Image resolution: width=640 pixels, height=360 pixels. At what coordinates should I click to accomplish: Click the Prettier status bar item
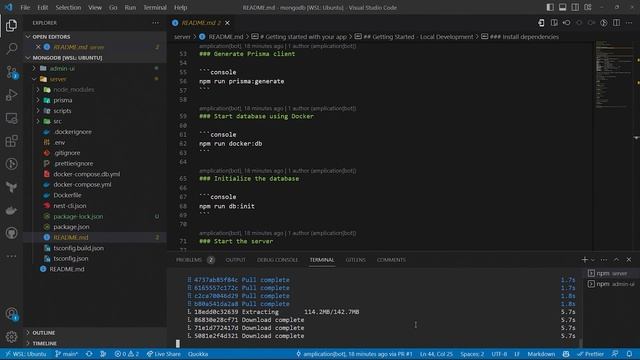(x=590, y=354)
